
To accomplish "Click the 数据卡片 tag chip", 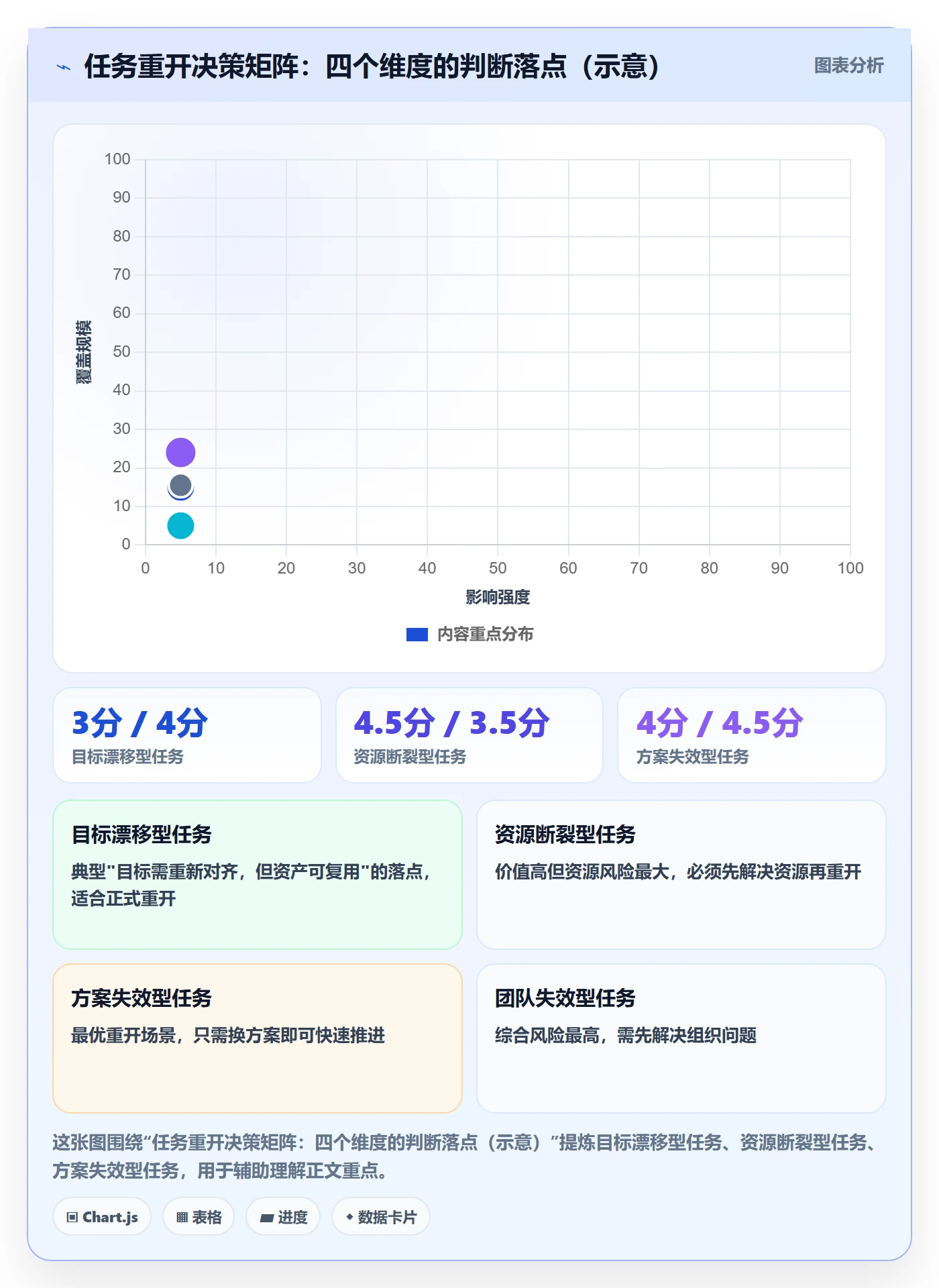I will click(381, 1216).
